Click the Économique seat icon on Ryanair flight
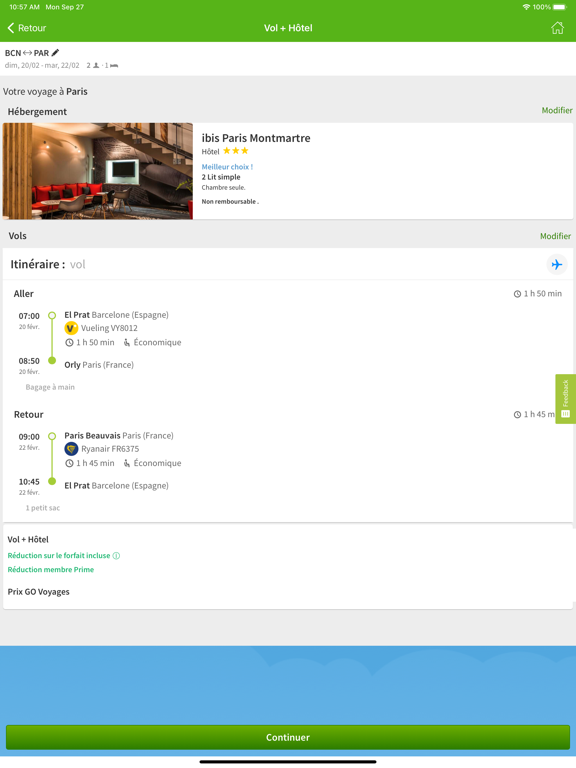The image size is (576, 768). (127, 463)
